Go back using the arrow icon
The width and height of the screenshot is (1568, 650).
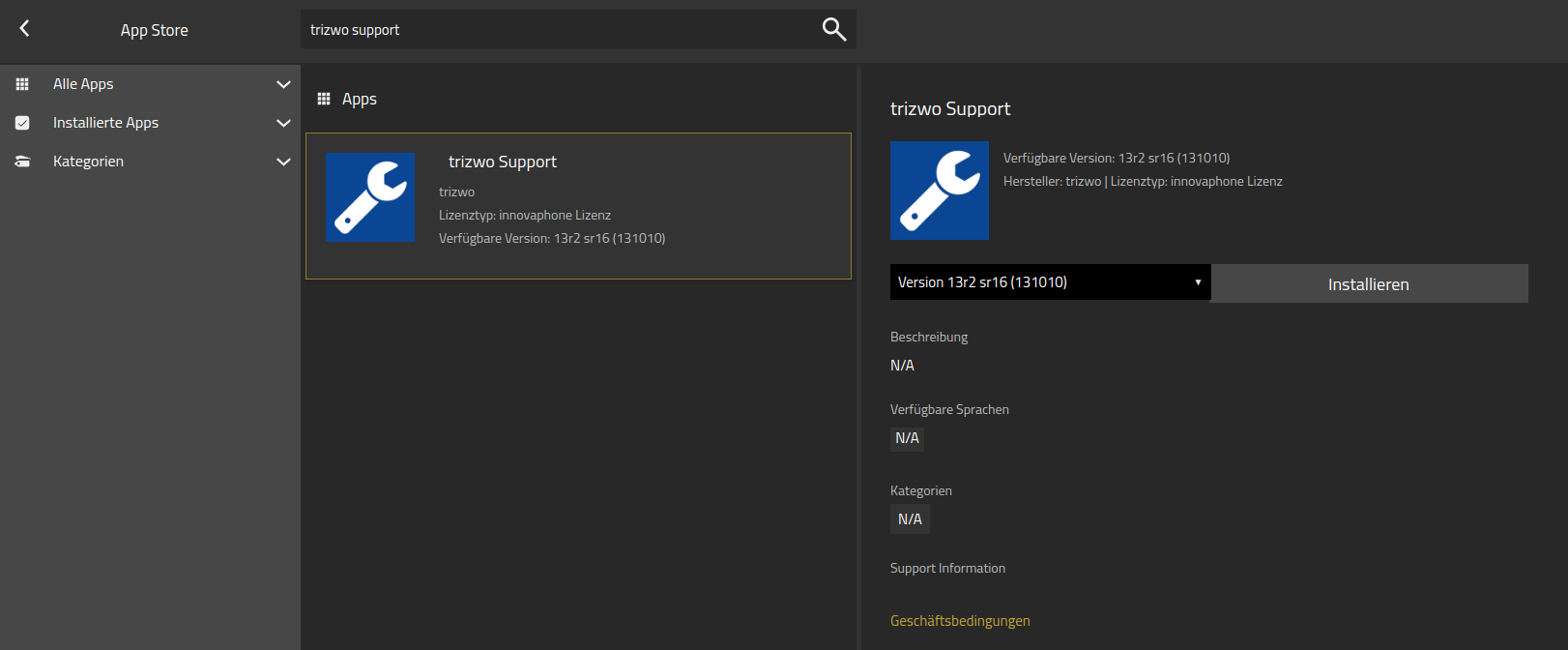tap(25, 28)
